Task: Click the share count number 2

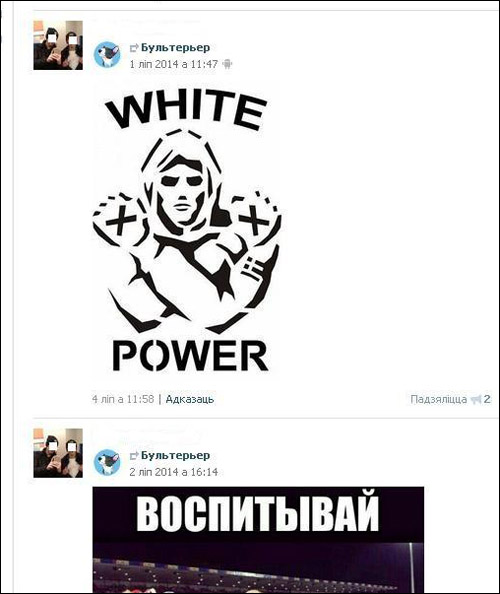Action: point(487,399)
